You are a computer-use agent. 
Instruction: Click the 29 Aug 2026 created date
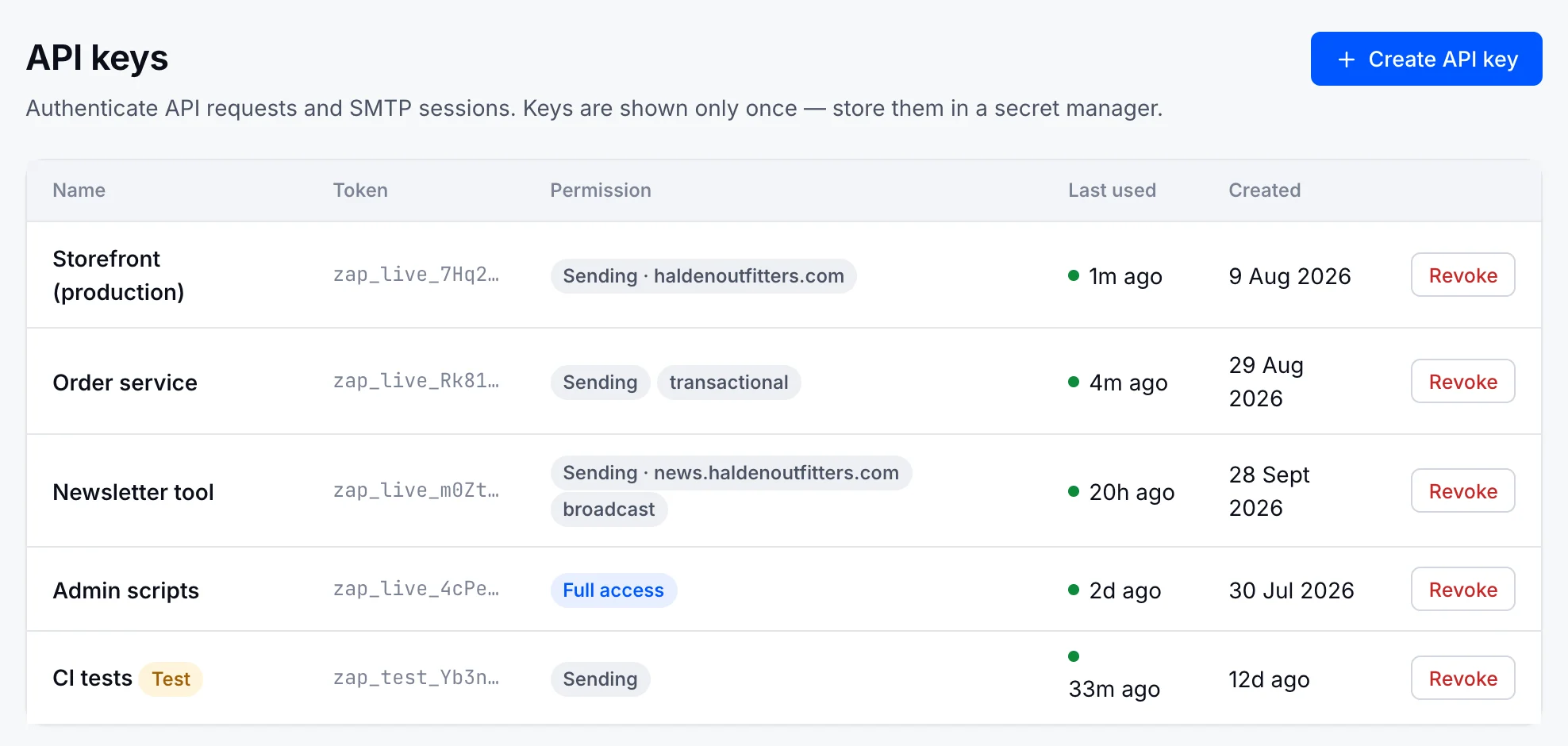(x=1266, y=382)
